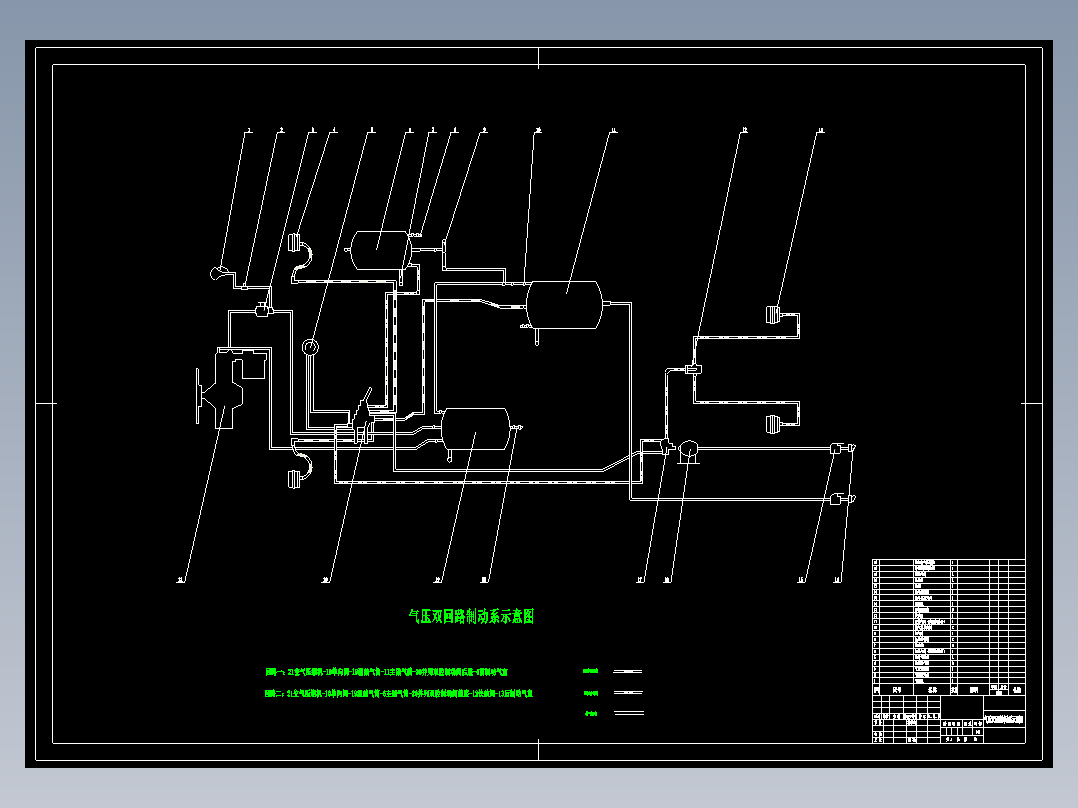Screen dimensions: 1078x808
Task: Click part number label 1 at top
Action: tap(250, 130)
